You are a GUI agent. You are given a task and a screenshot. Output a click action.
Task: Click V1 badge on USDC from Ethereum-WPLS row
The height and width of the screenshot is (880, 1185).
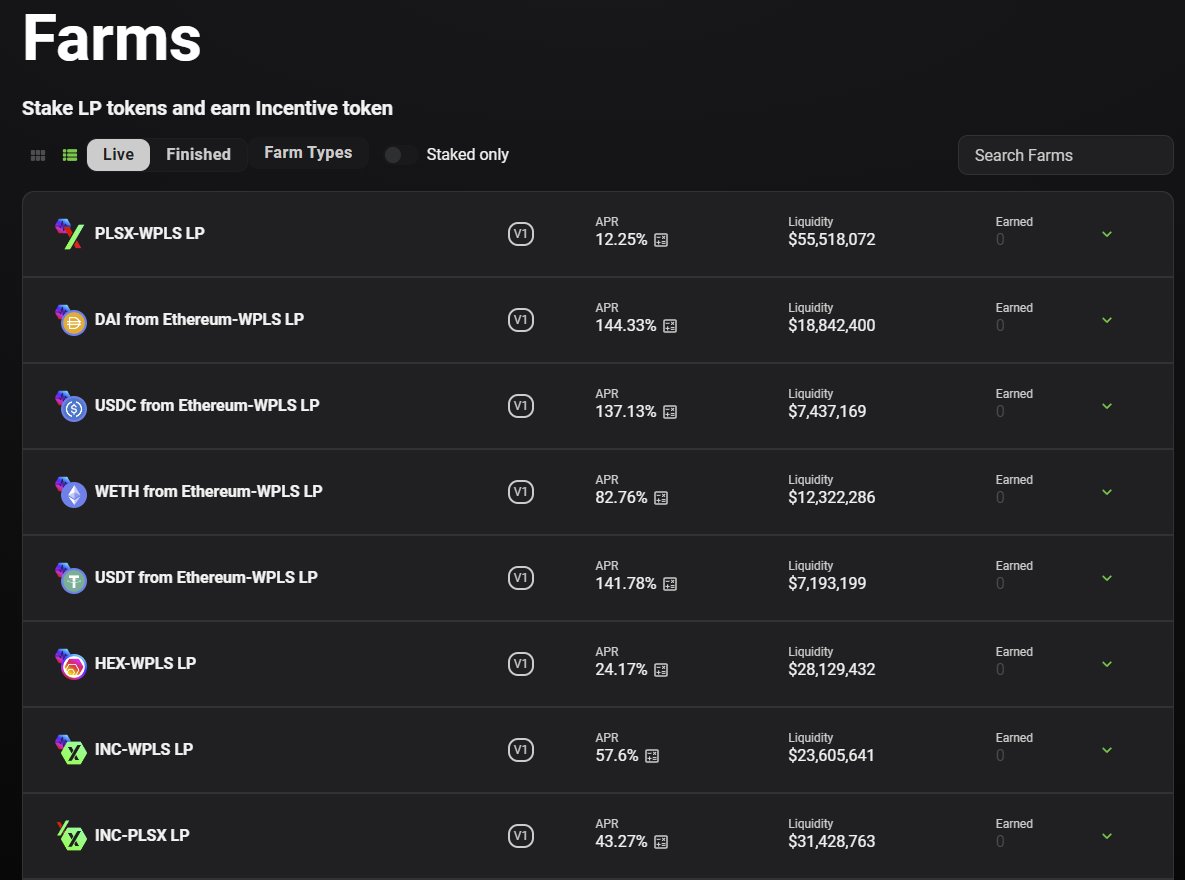point(521,406)
